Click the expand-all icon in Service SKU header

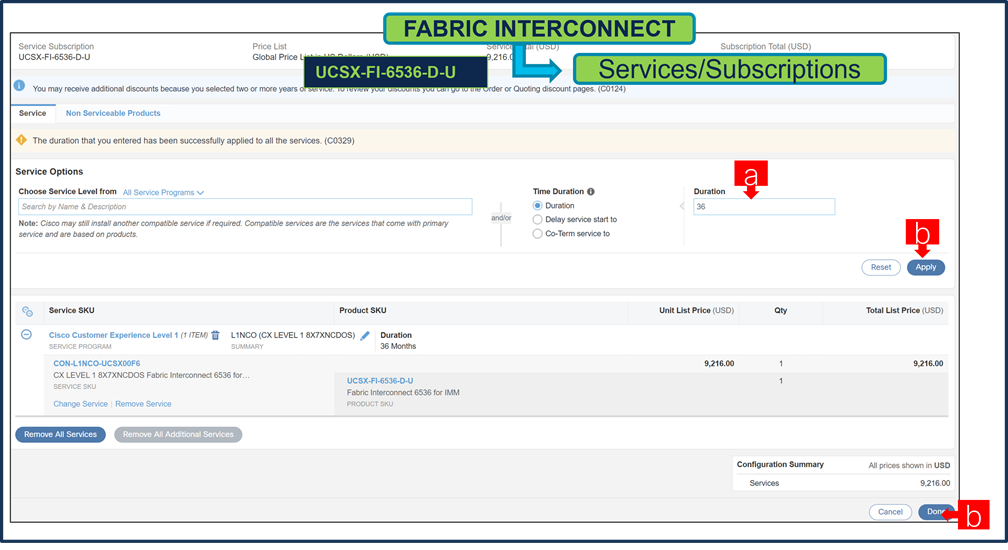tap(27, 311)
